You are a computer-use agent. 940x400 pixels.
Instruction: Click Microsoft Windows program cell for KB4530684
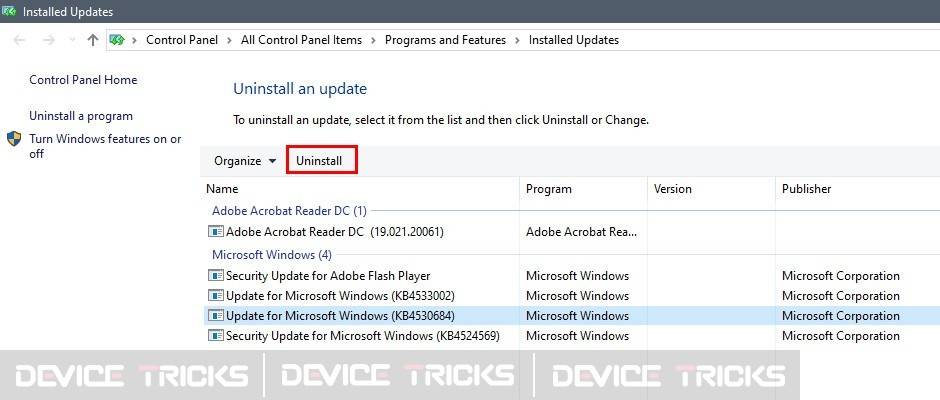pyautogui.click(x=577, y=315)
